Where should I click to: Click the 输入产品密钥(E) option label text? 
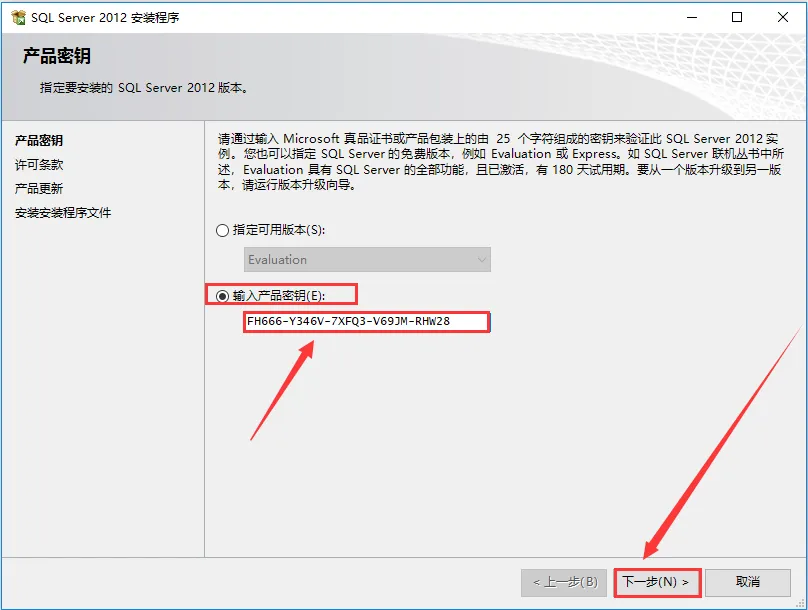(x=279, y=296)
